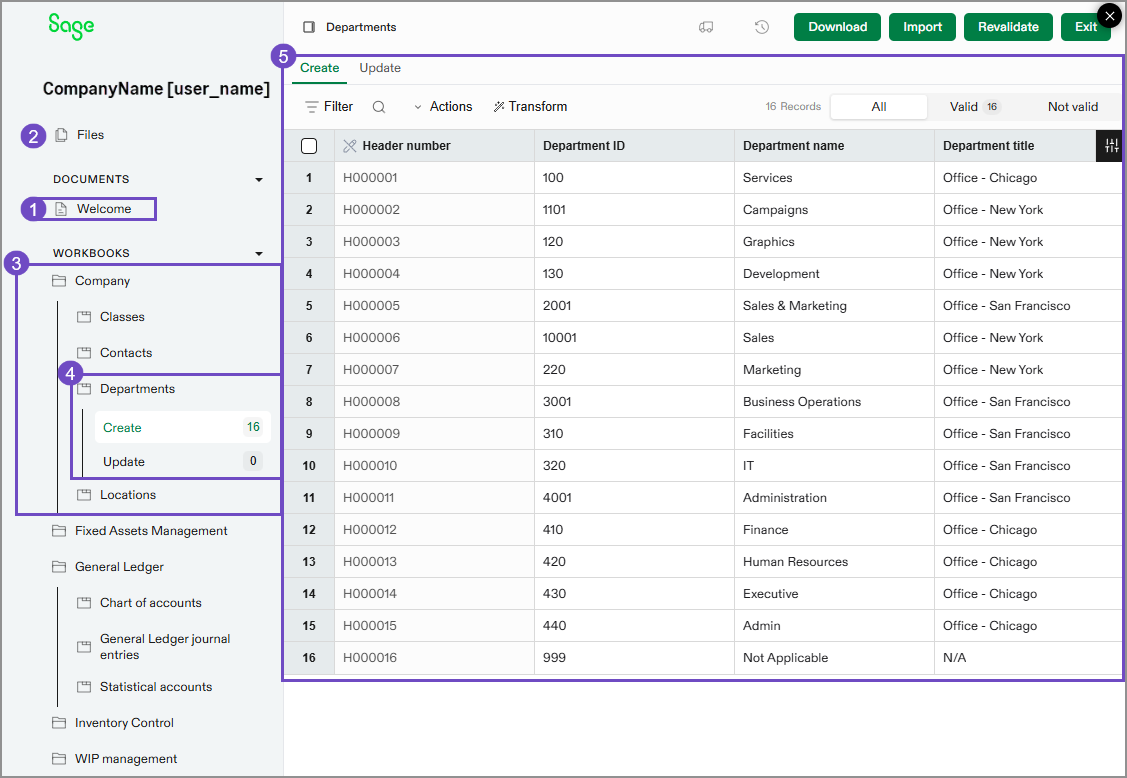Toggle the Not valid records filter
Viewport: 1127px width, 778px height.
click(x=1075, y=106)
